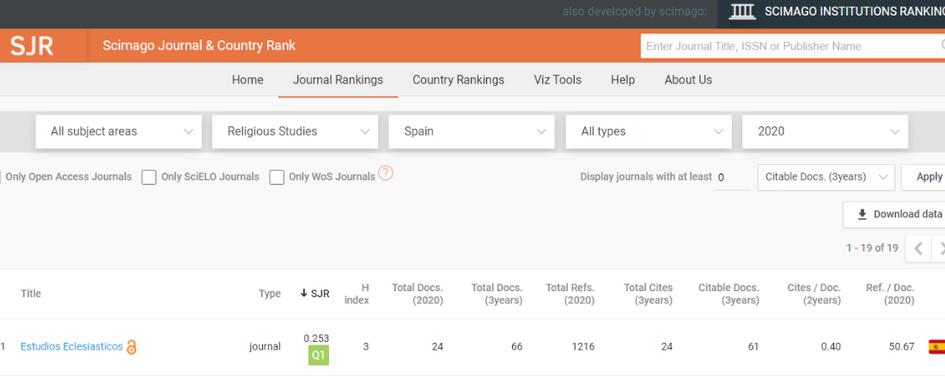Click the WoS Journals help question mark
The image size is (945, 378).
(x=386, y=174)
